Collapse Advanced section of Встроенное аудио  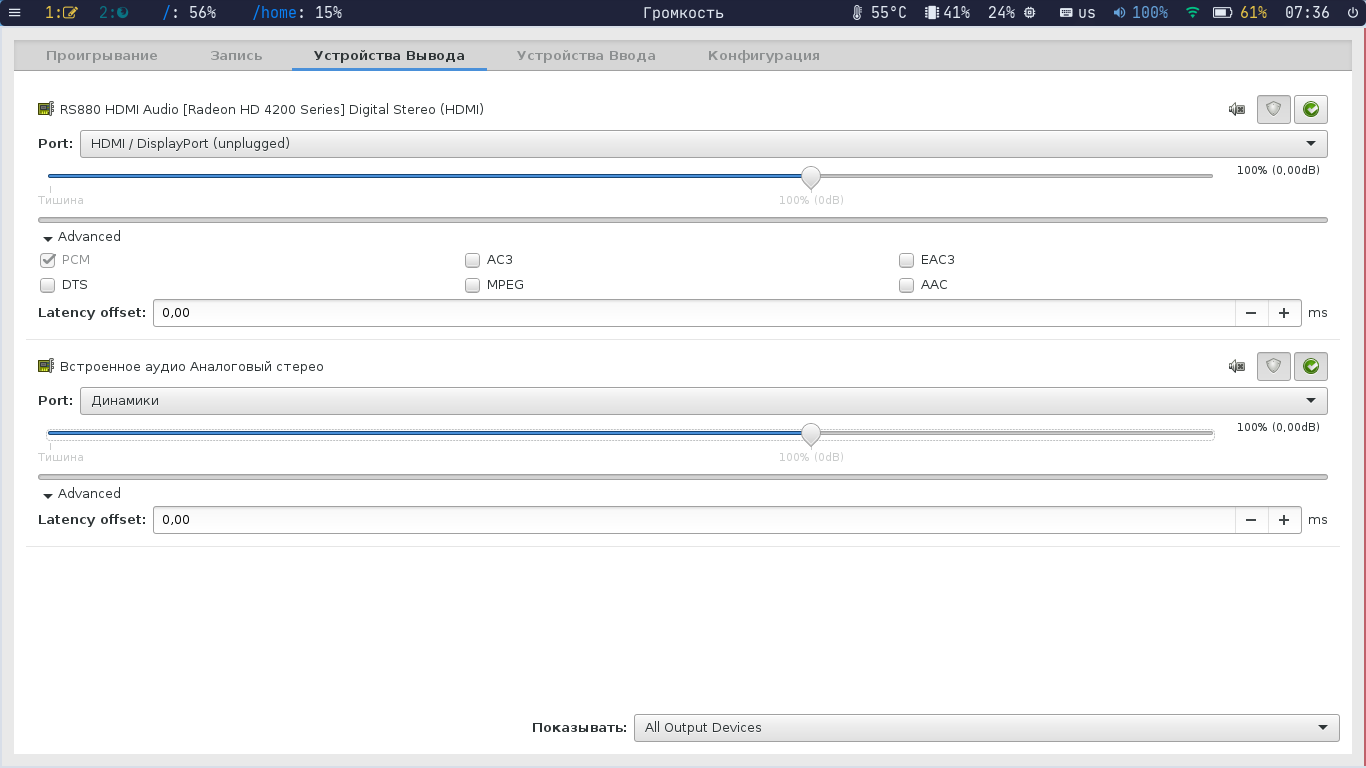(x=81, y=494)
